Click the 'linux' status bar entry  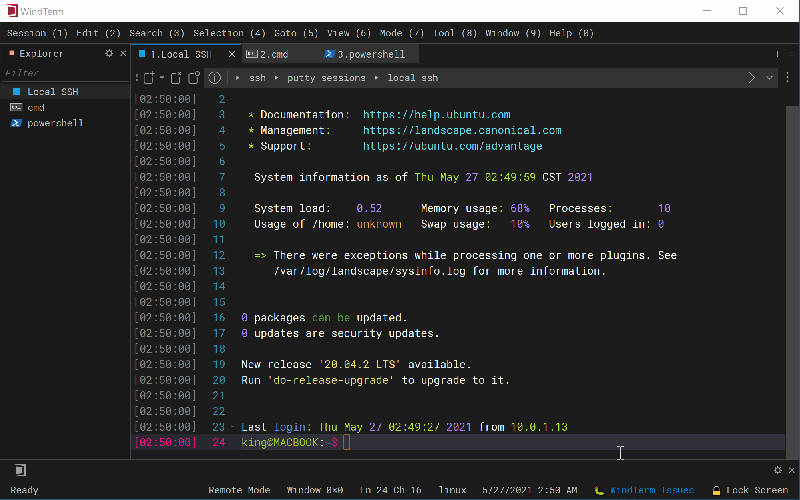pos(452,490)
